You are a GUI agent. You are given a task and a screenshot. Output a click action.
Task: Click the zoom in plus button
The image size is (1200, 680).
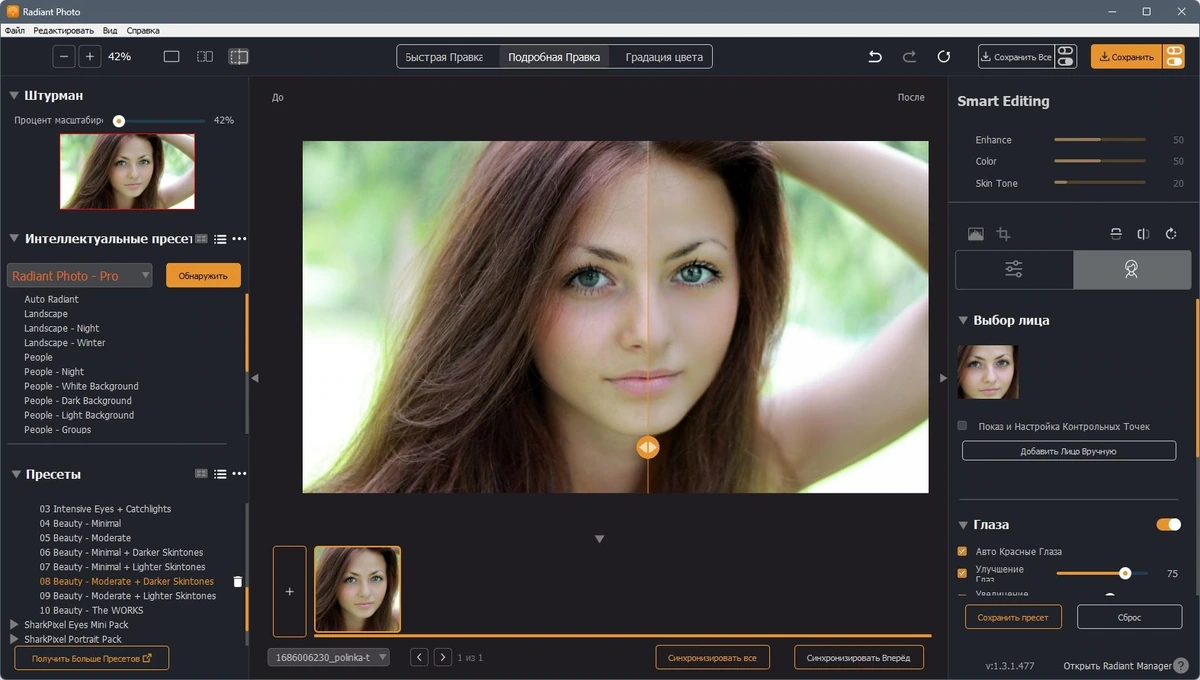(x=90, y=57)
